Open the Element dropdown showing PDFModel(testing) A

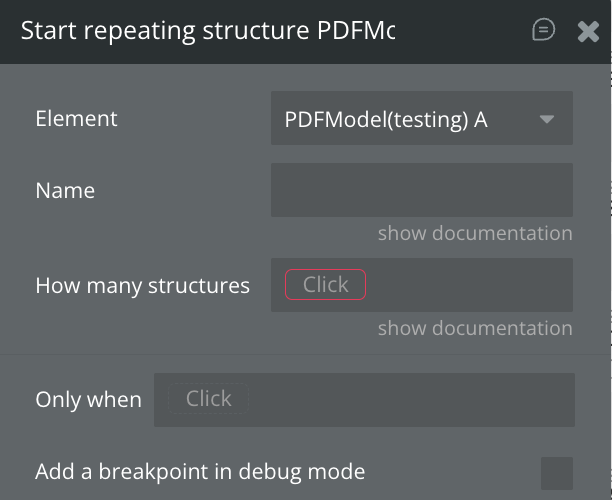tap(421, 119)
